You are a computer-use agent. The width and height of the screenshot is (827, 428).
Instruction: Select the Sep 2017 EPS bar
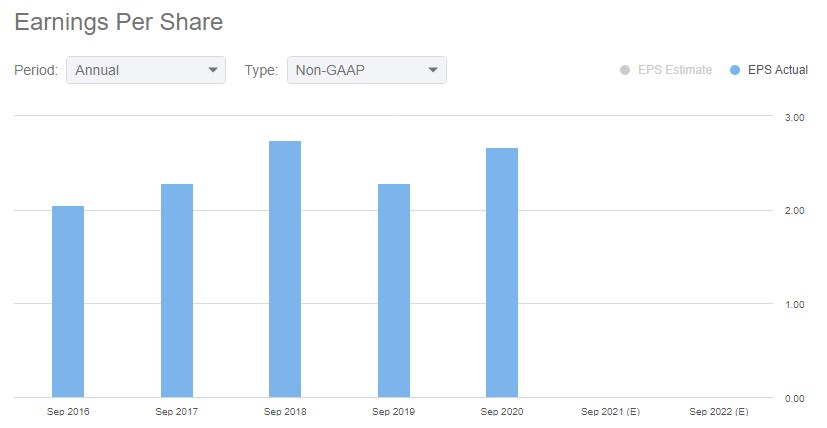point(177,290)
